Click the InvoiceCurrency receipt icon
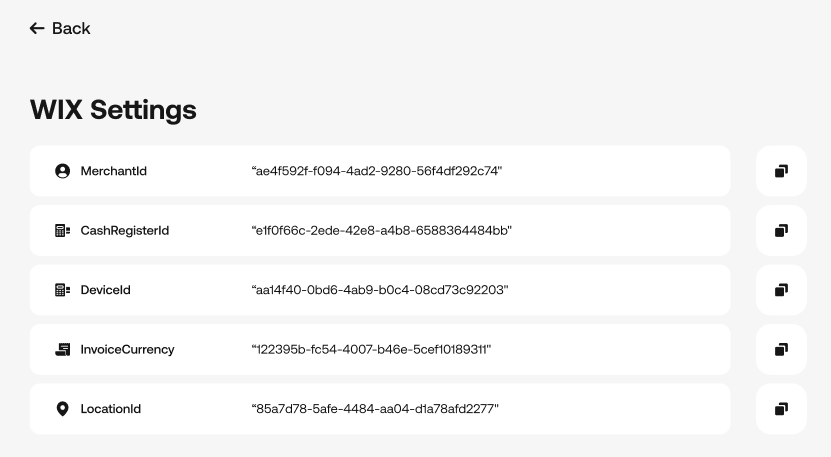The height and width of the screenshot is (457, 831). 63,349
